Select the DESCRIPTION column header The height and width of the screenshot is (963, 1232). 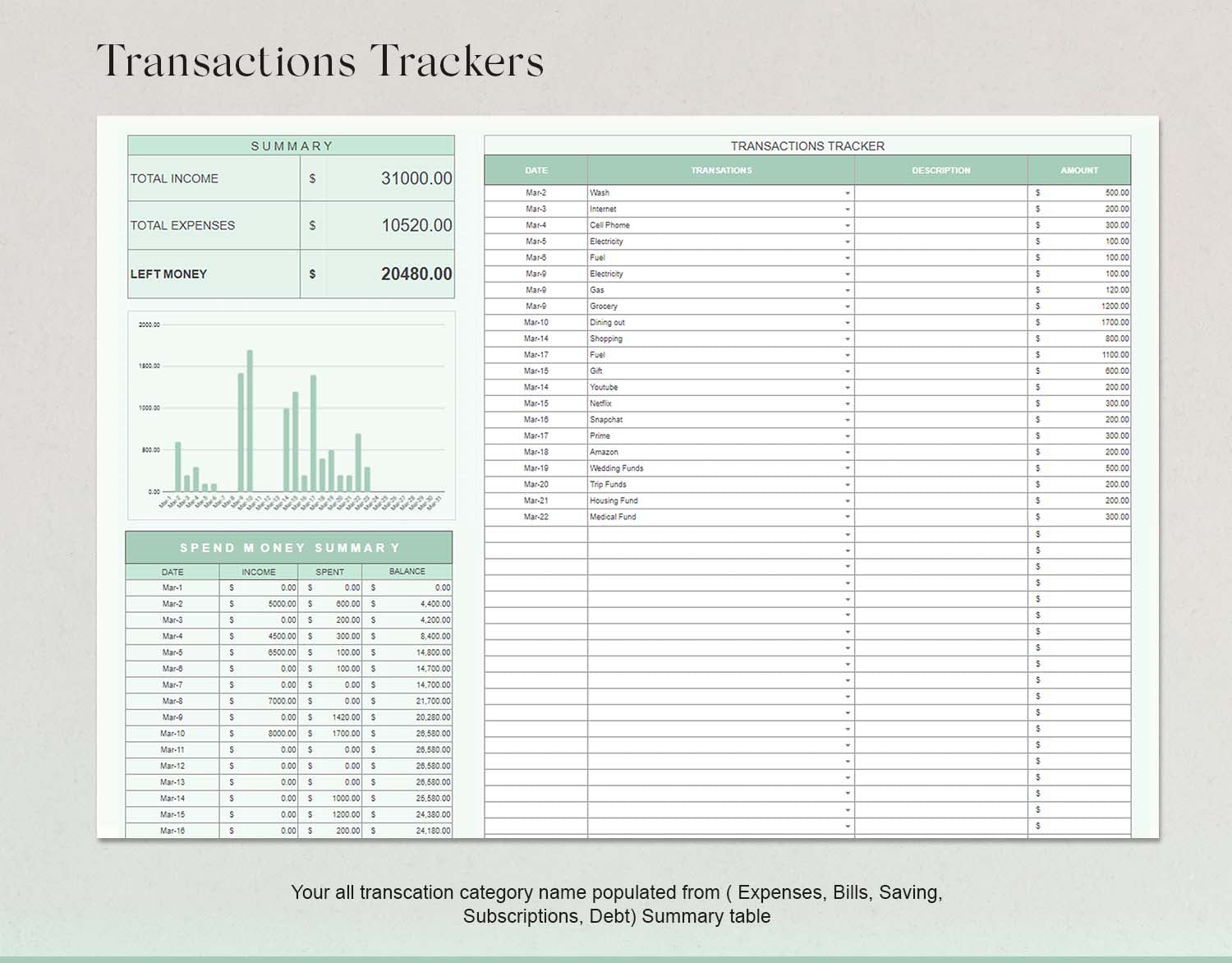pos(941,170)
